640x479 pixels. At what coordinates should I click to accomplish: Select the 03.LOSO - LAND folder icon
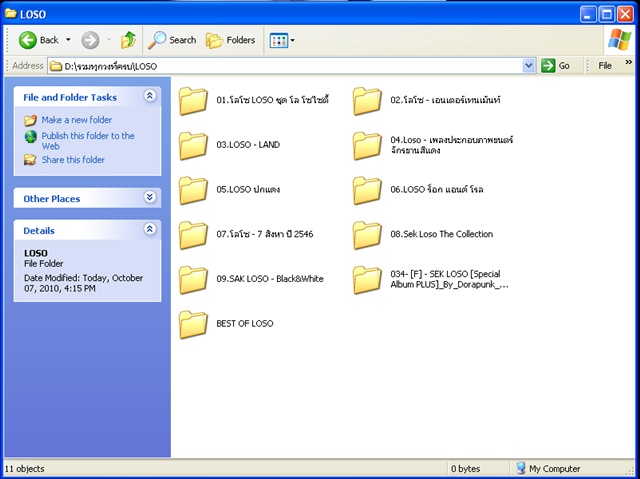193,146
